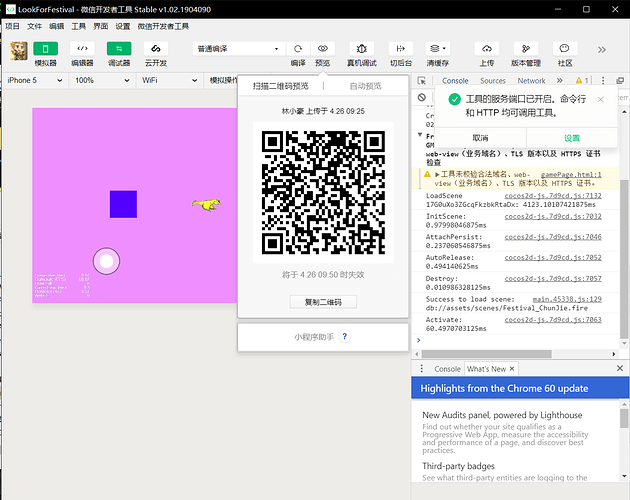Screen dimensions: 630x500
Task: Open the 设置 menu in menu bar
Action: pyautogui.click(x=123, y=27)
